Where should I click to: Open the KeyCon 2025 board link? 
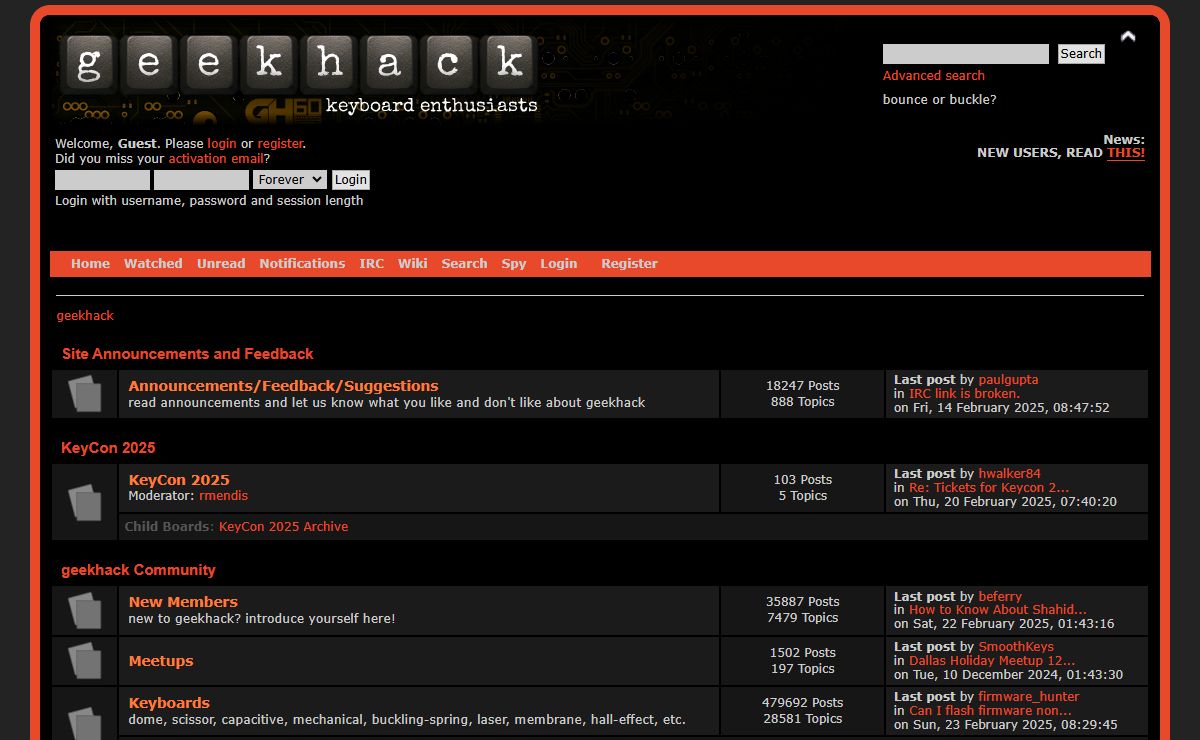click(x=179, y=480)
